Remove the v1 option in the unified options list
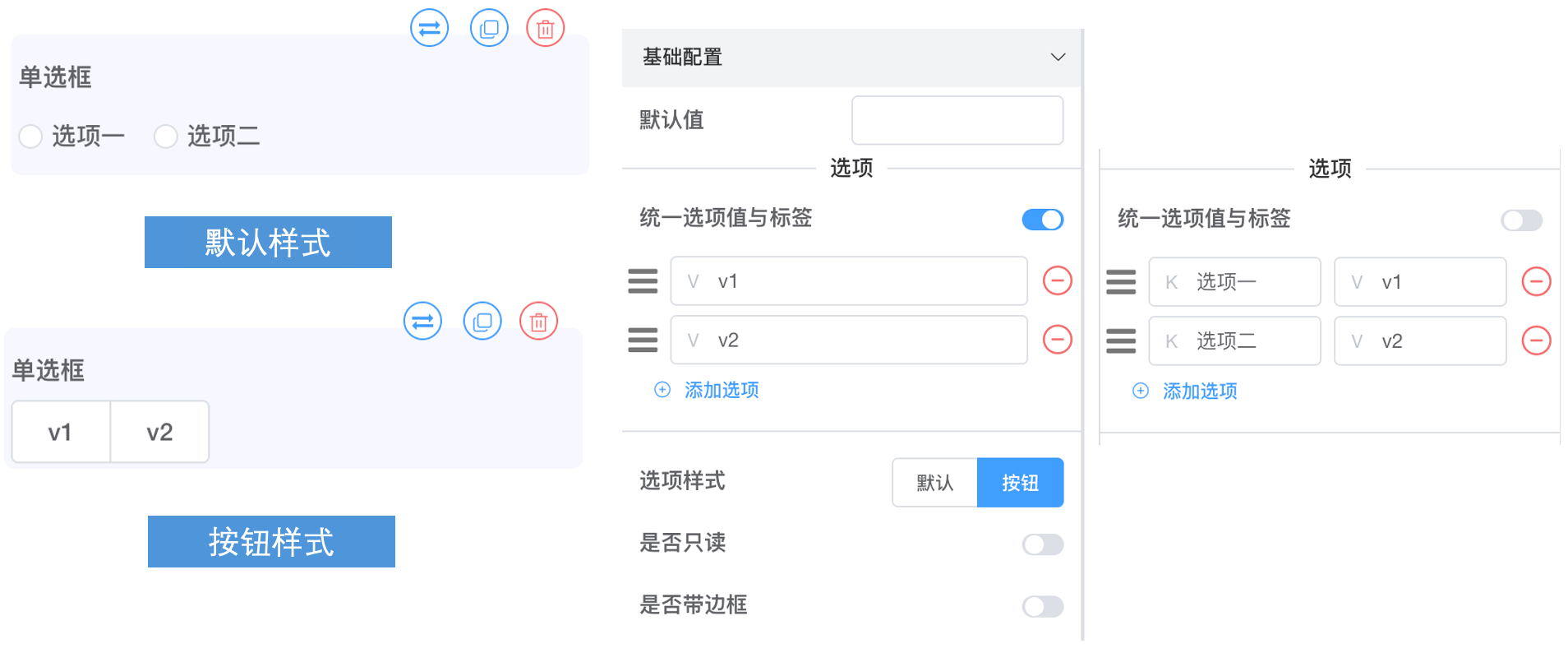The image size is (1568, 653). pos(1057,280)
